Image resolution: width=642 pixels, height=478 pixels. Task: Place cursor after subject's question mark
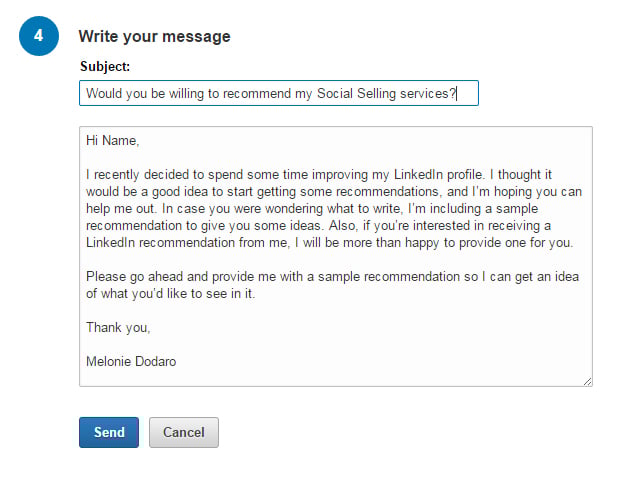tap(456, 93)
